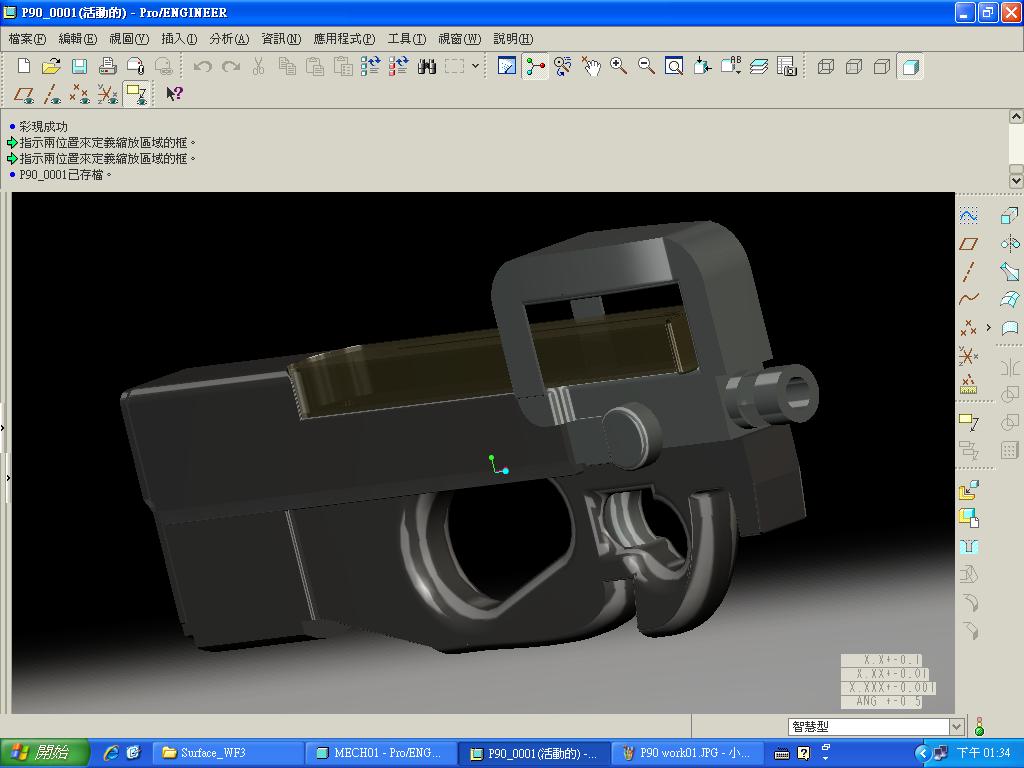1024x768 pixels.
Task: Click the binoculars Find tool
Action: point(426,66)
